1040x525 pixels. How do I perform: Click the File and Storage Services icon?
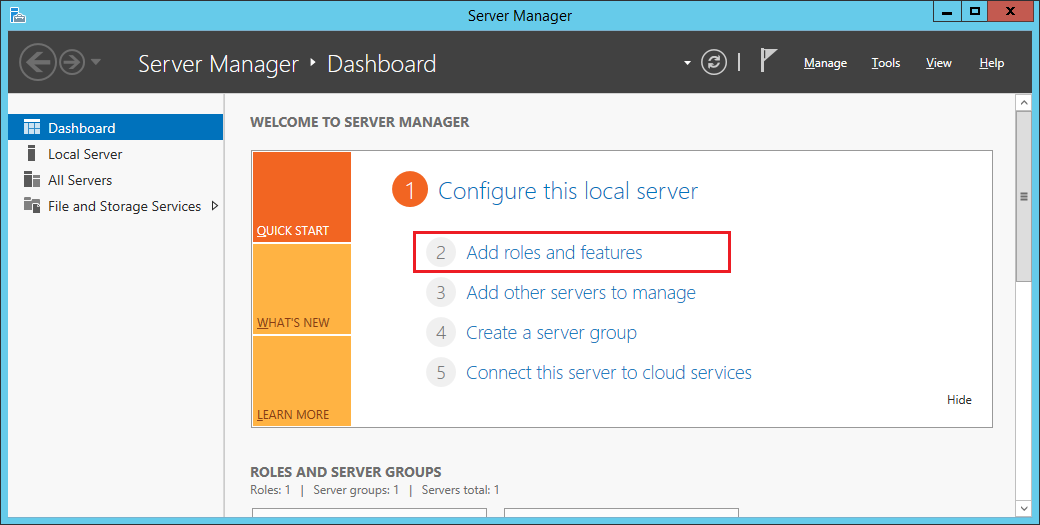coord(32,205)
